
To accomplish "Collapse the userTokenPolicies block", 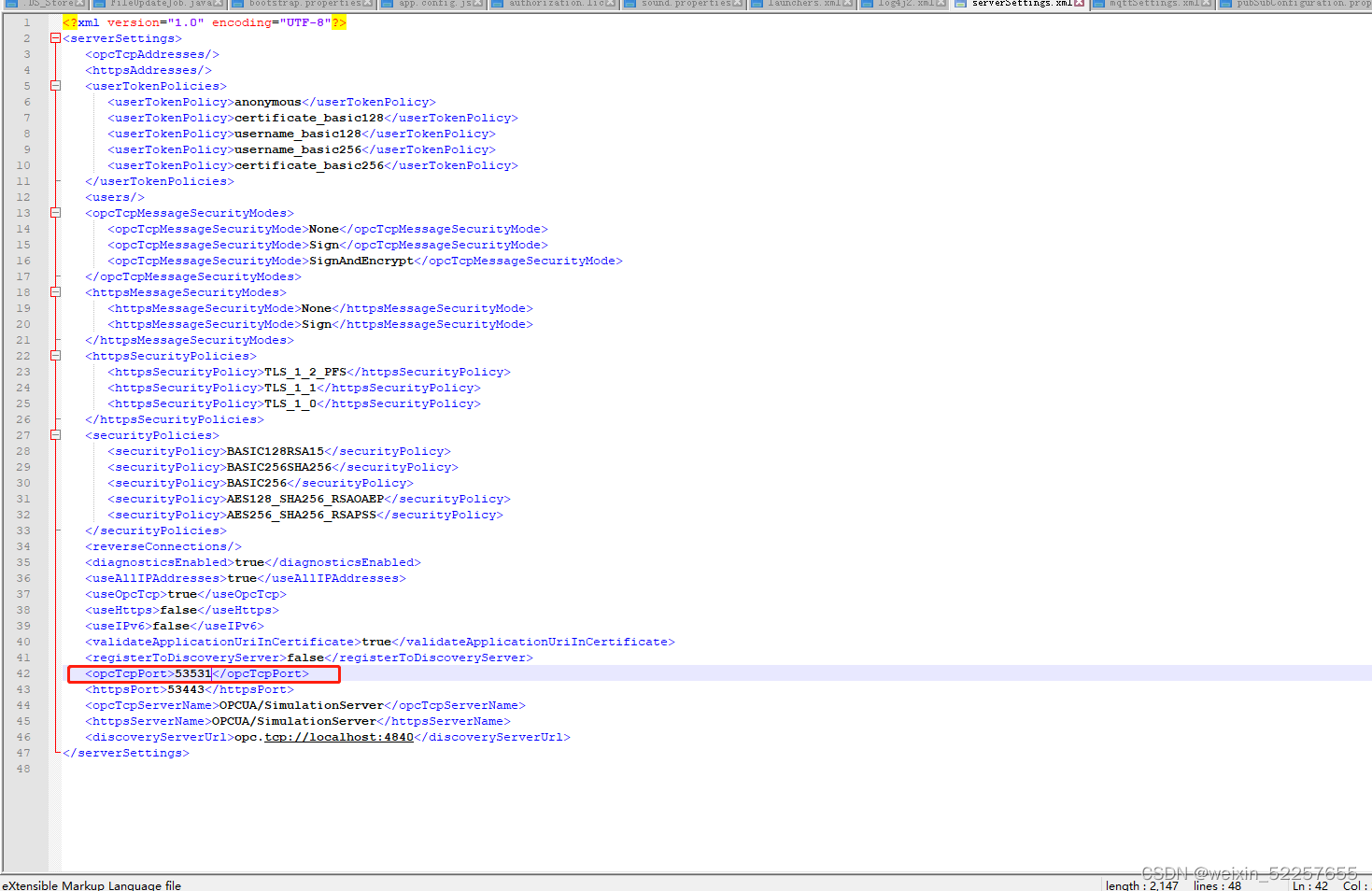I will pyautogui.click(x=55, y=85).
